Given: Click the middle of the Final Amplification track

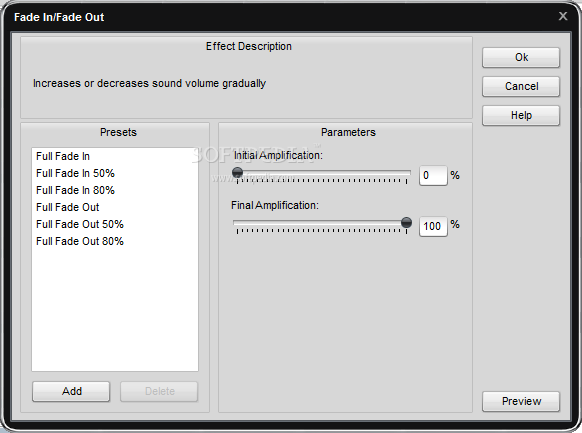Looking at the screenshot, I should (322, 223).
